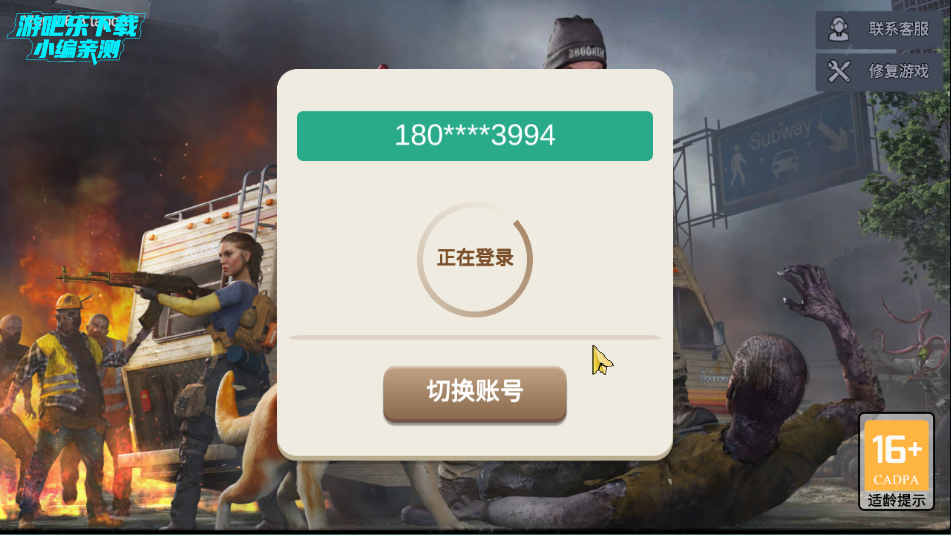Click the pedestrian symbol on Subway sign
The width and height of the screenshot is (951, 535).
(x=737, y=166)
